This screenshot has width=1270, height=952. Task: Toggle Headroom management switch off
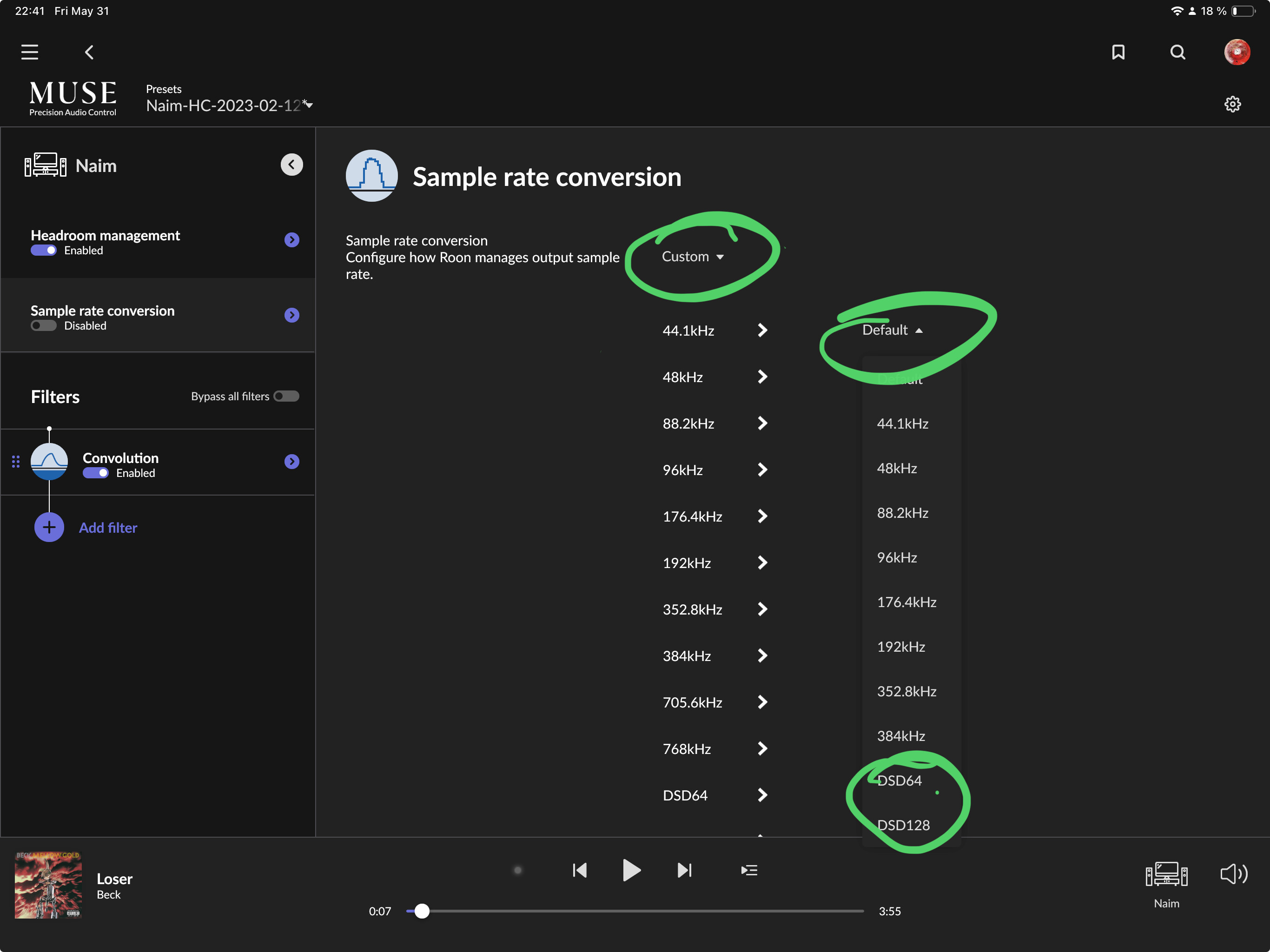pyautogui.click(x=44, y=251)
